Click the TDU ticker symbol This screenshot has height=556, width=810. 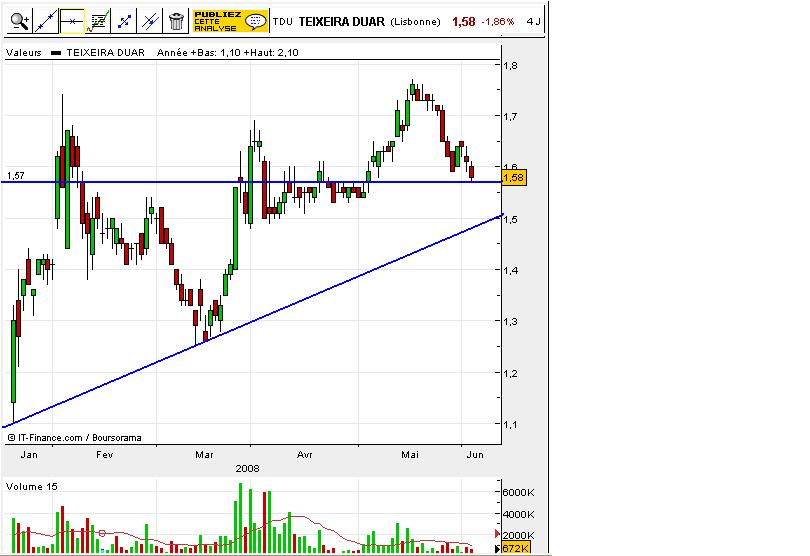pos(283,22)
